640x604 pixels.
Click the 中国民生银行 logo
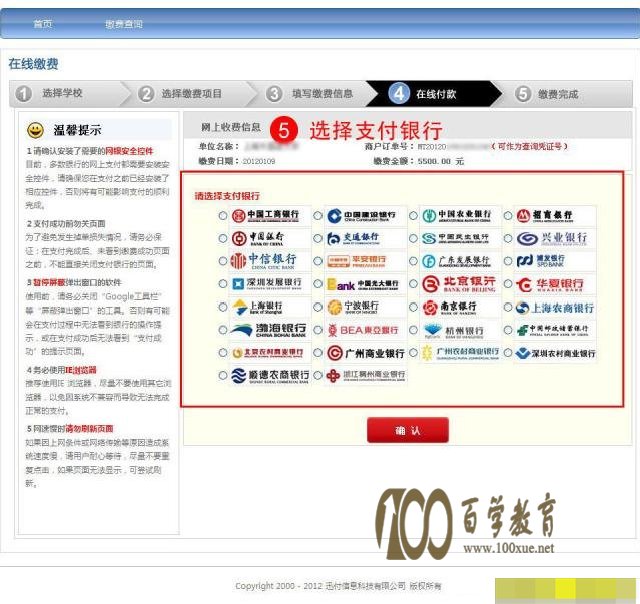tap(460, 238)
